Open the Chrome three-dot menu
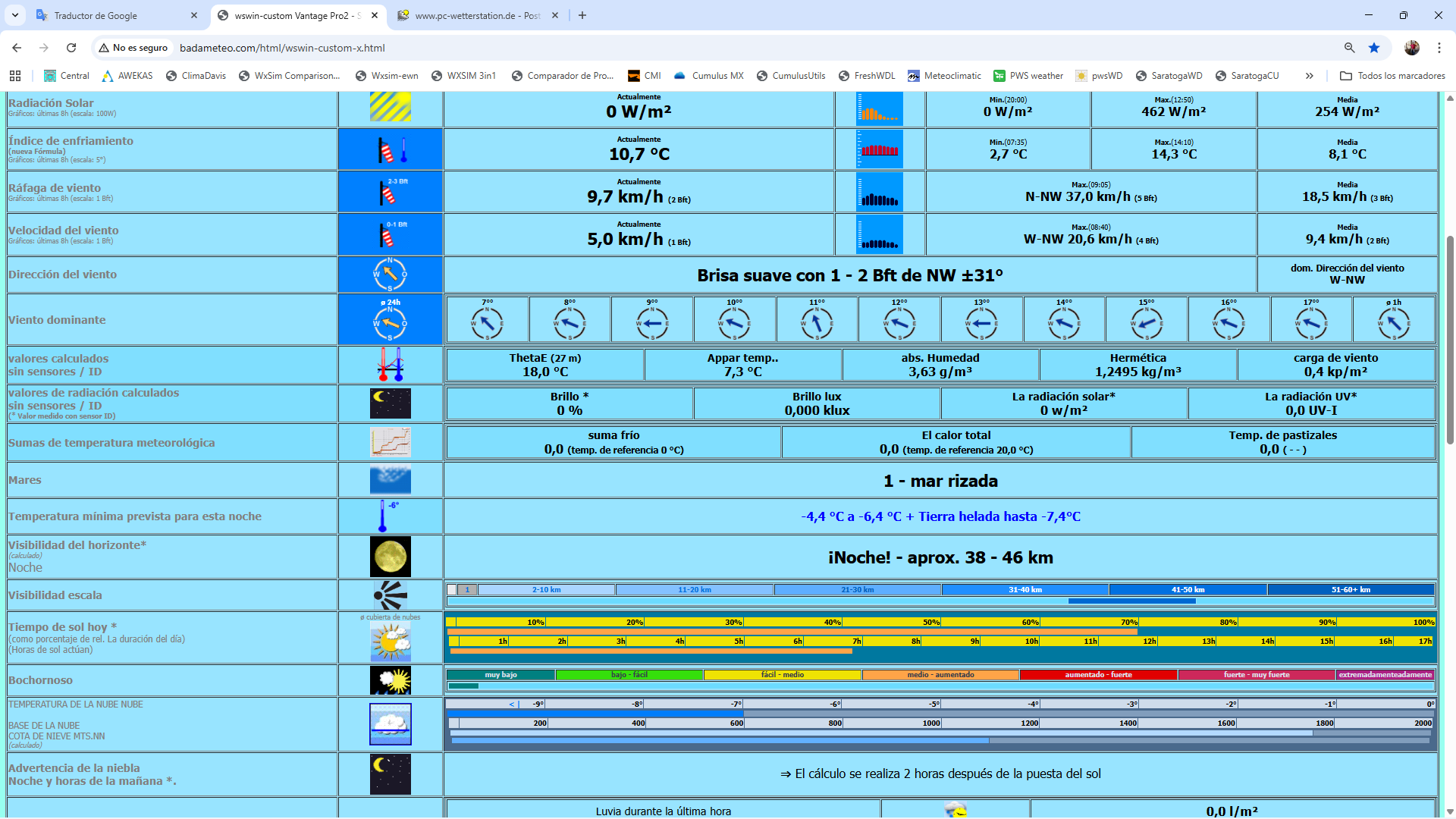 pyautogui.click(x=1439, y=48)
